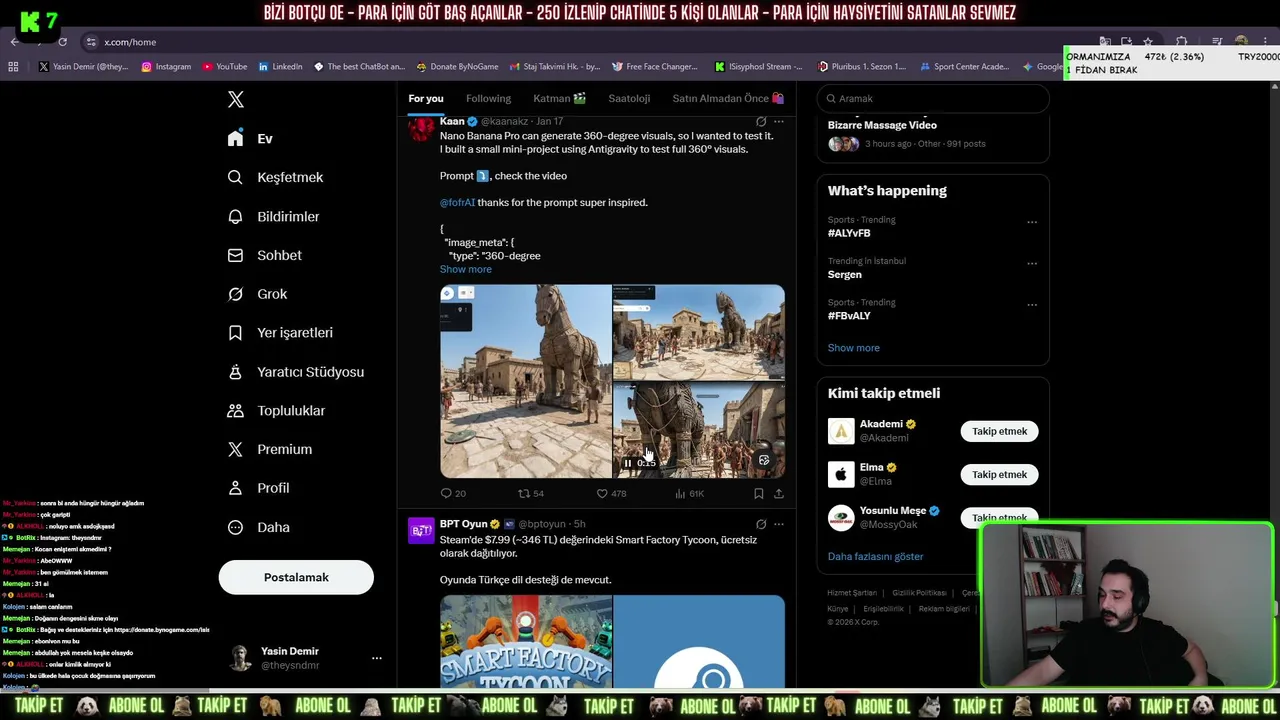Open Yaratıcı Stüdyosu
The image size is (1280, 720).
point(295,372)
